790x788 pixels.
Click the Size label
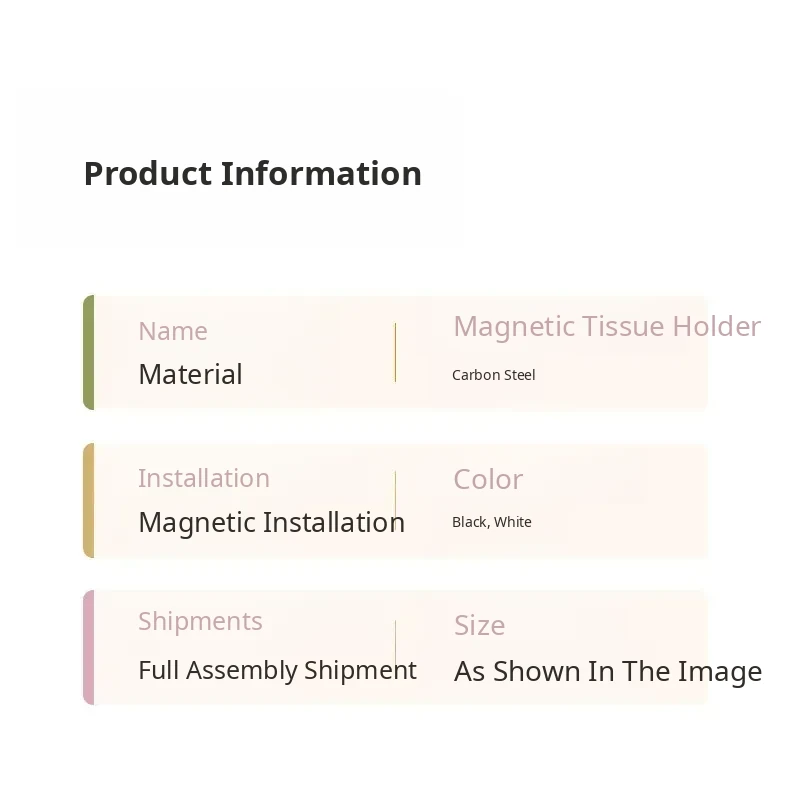[x=479, y=626]
